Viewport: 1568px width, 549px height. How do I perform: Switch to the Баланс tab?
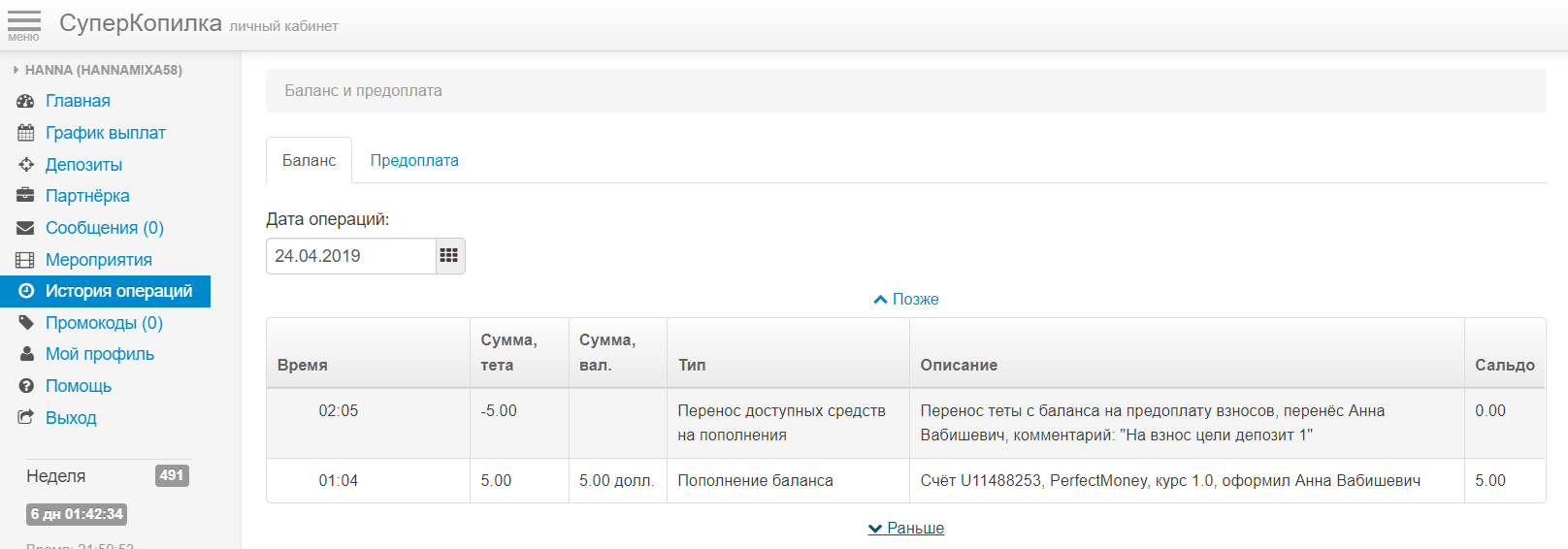[x=309, y=160]
